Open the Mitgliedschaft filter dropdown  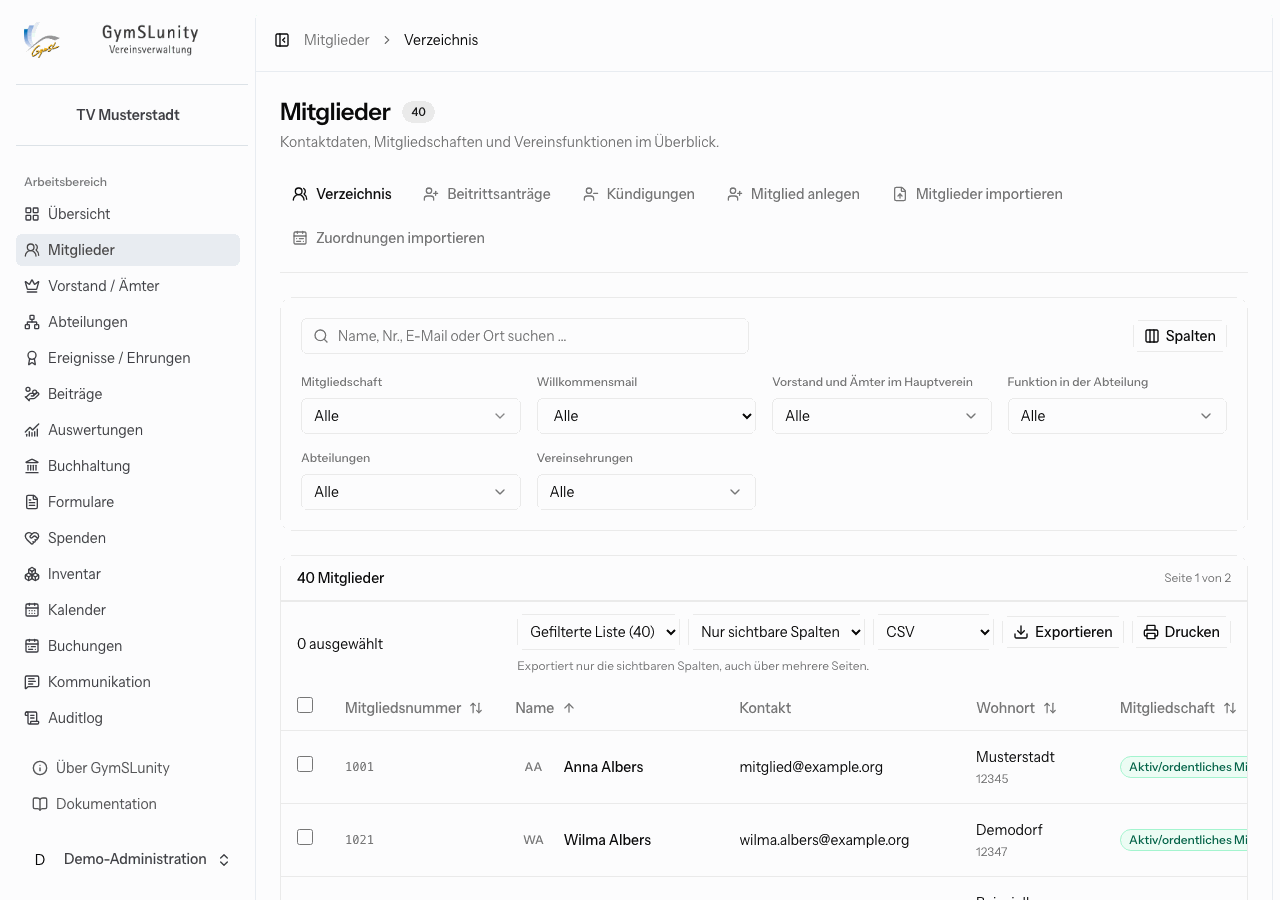click(x=411, y=416)
